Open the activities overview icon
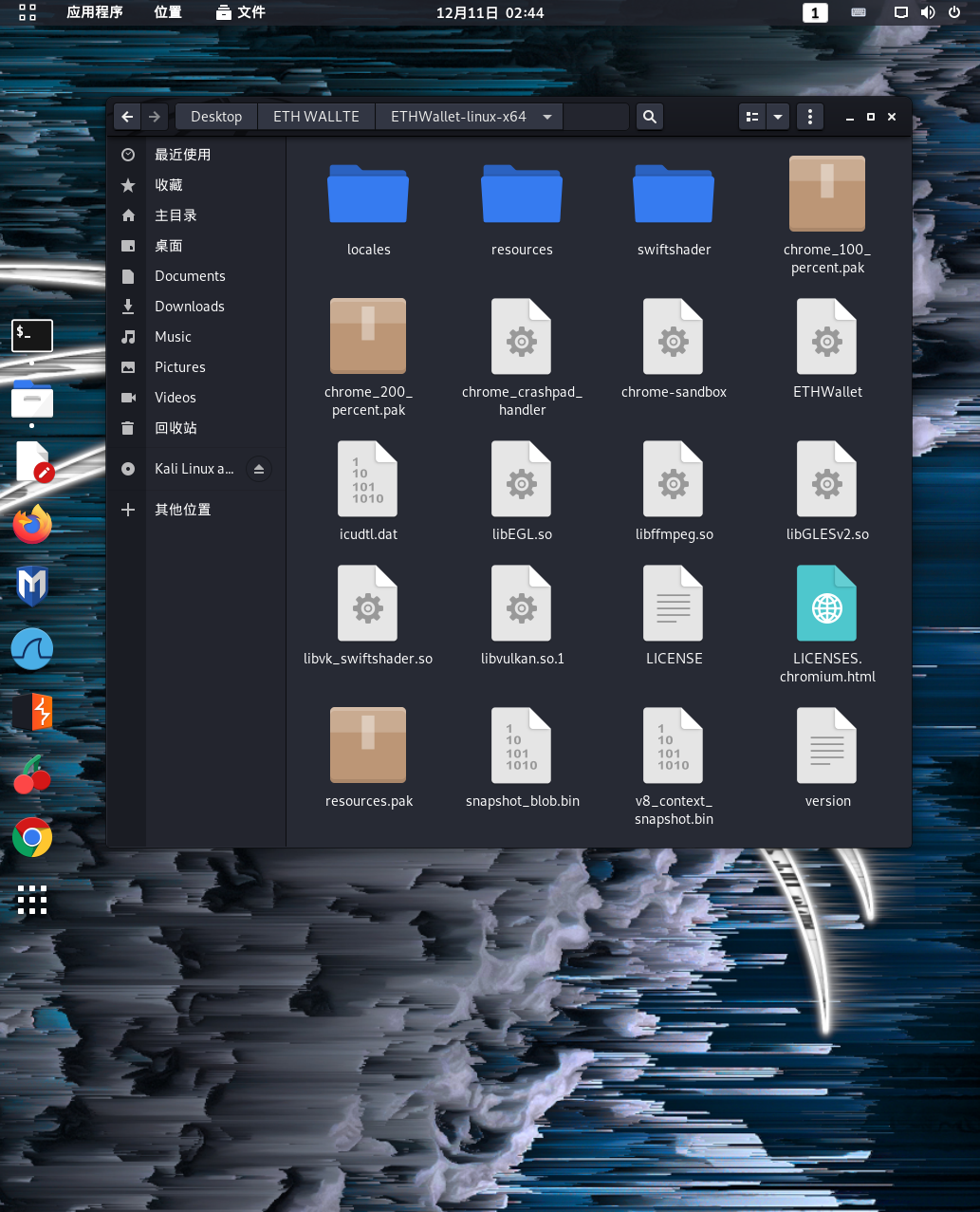980x1212 pixels. (28, 12)
